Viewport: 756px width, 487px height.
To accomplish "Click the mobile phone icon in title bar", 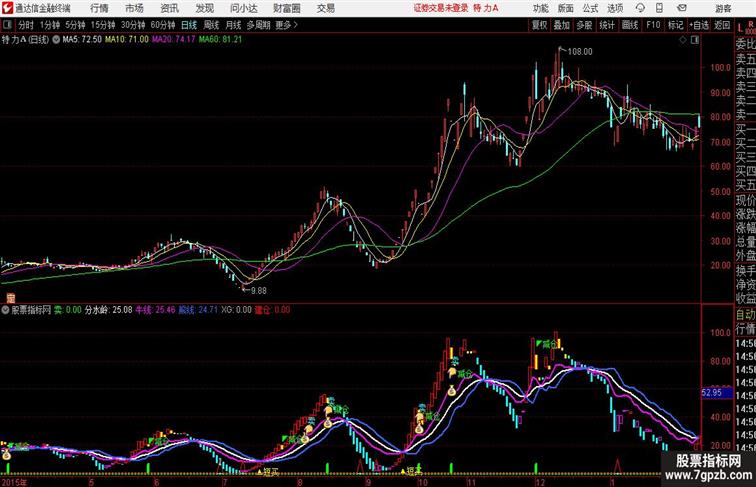I will coord(659,8).
